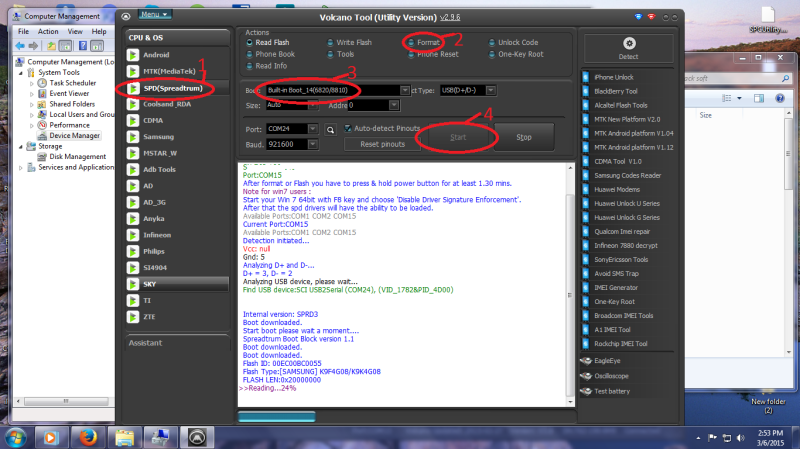
Task: Pick the SKY platform entry
Action: (178, 284)
